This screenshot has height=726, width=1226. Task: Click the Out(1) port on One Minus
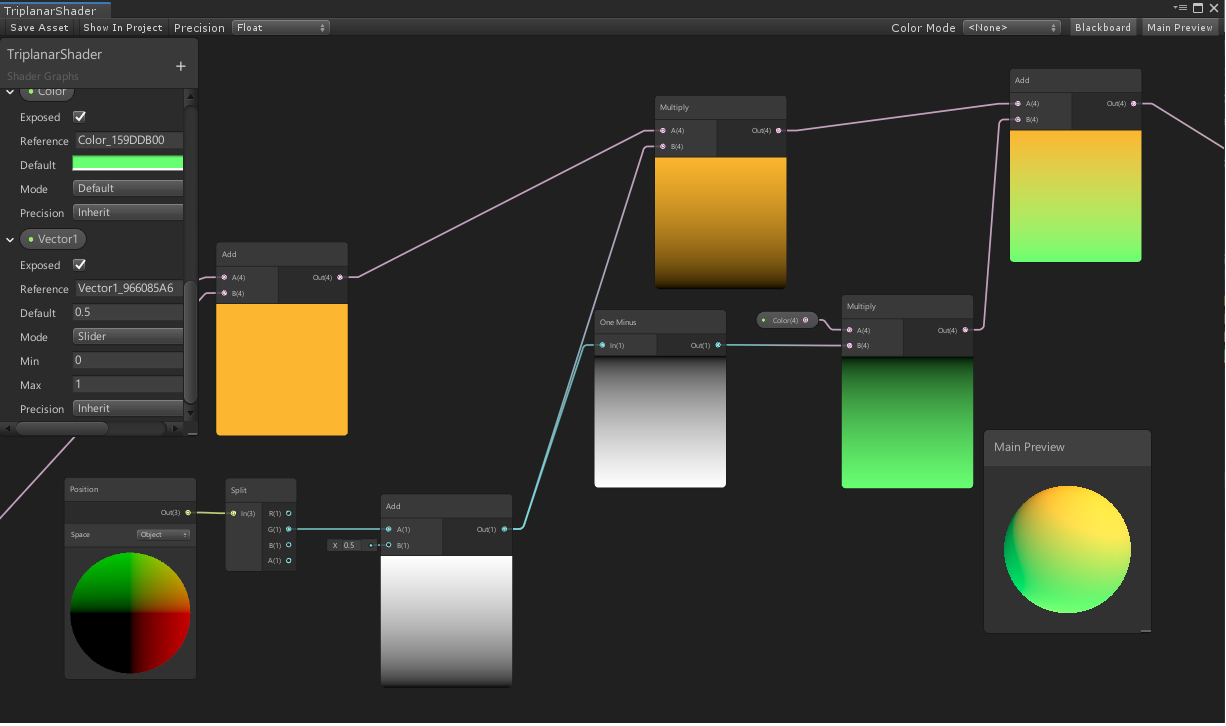718,345
